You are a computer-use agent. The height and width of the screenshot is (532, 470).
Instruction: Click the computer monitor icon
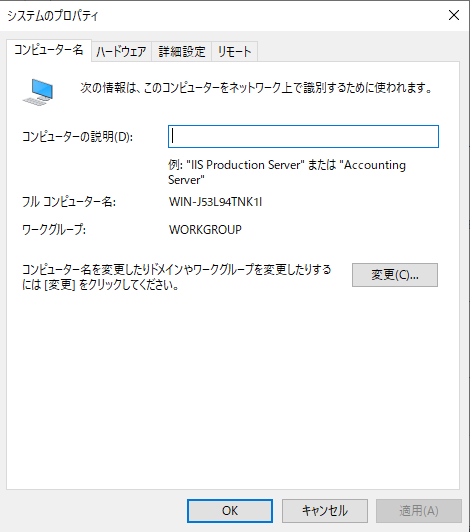pos(38,92)
